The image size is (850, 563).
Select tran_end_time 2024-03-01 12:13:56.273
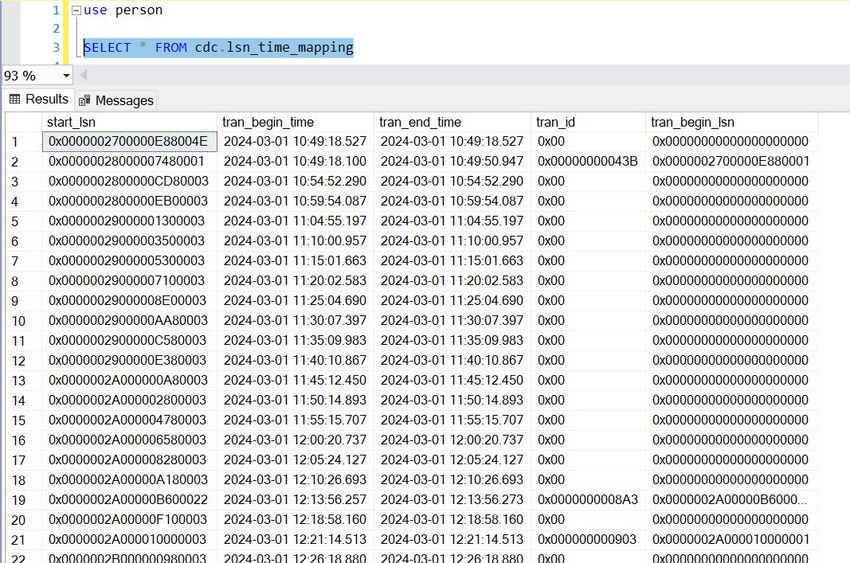coord(452,500)
